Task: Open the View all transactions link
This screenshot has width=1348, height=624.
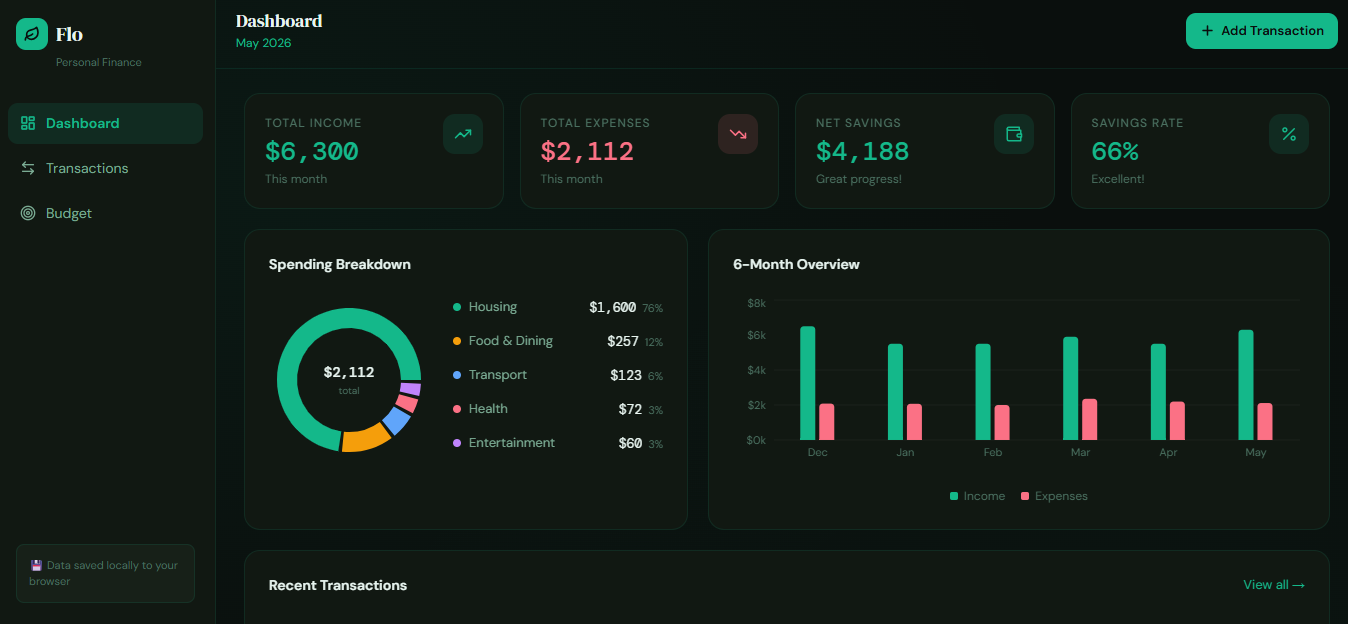Action: (x=1274, y=585)
